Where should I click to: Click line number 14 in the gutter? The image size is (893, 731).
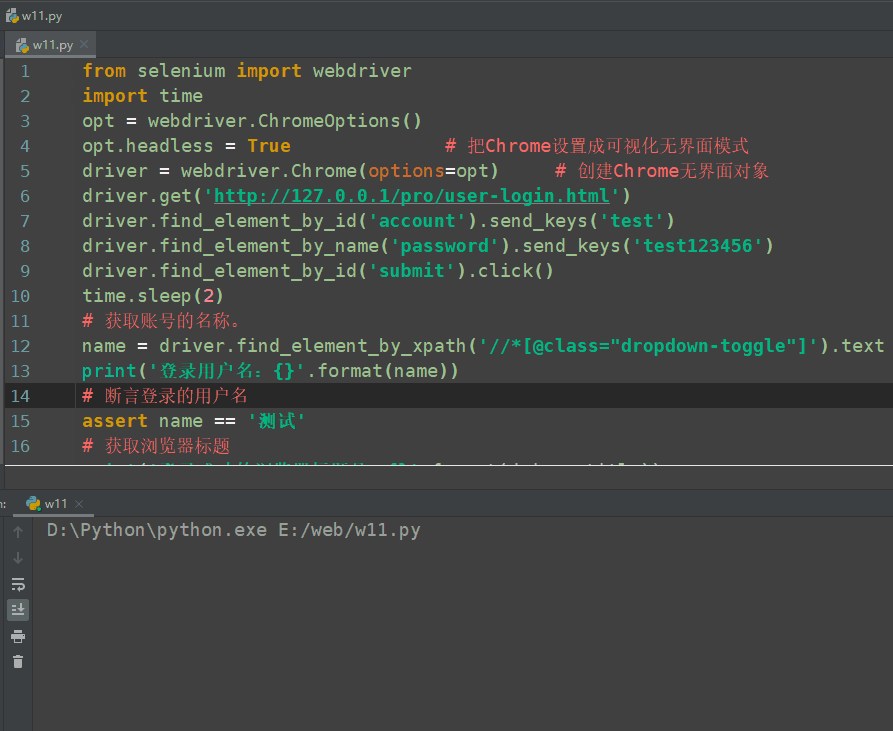click(20, 396)
